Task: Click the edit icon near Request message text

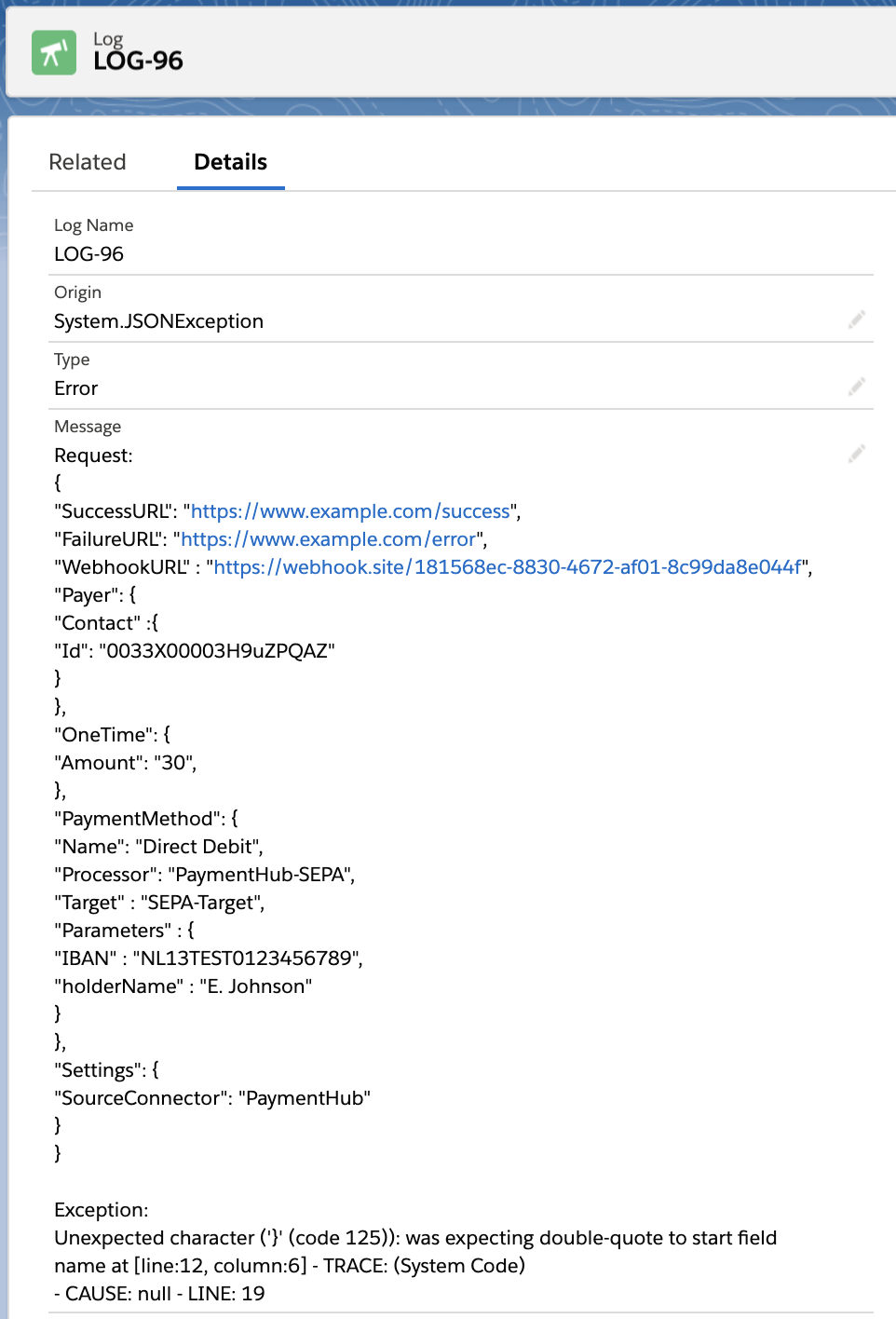Action: pyautogui.click(x=857, y=454)
